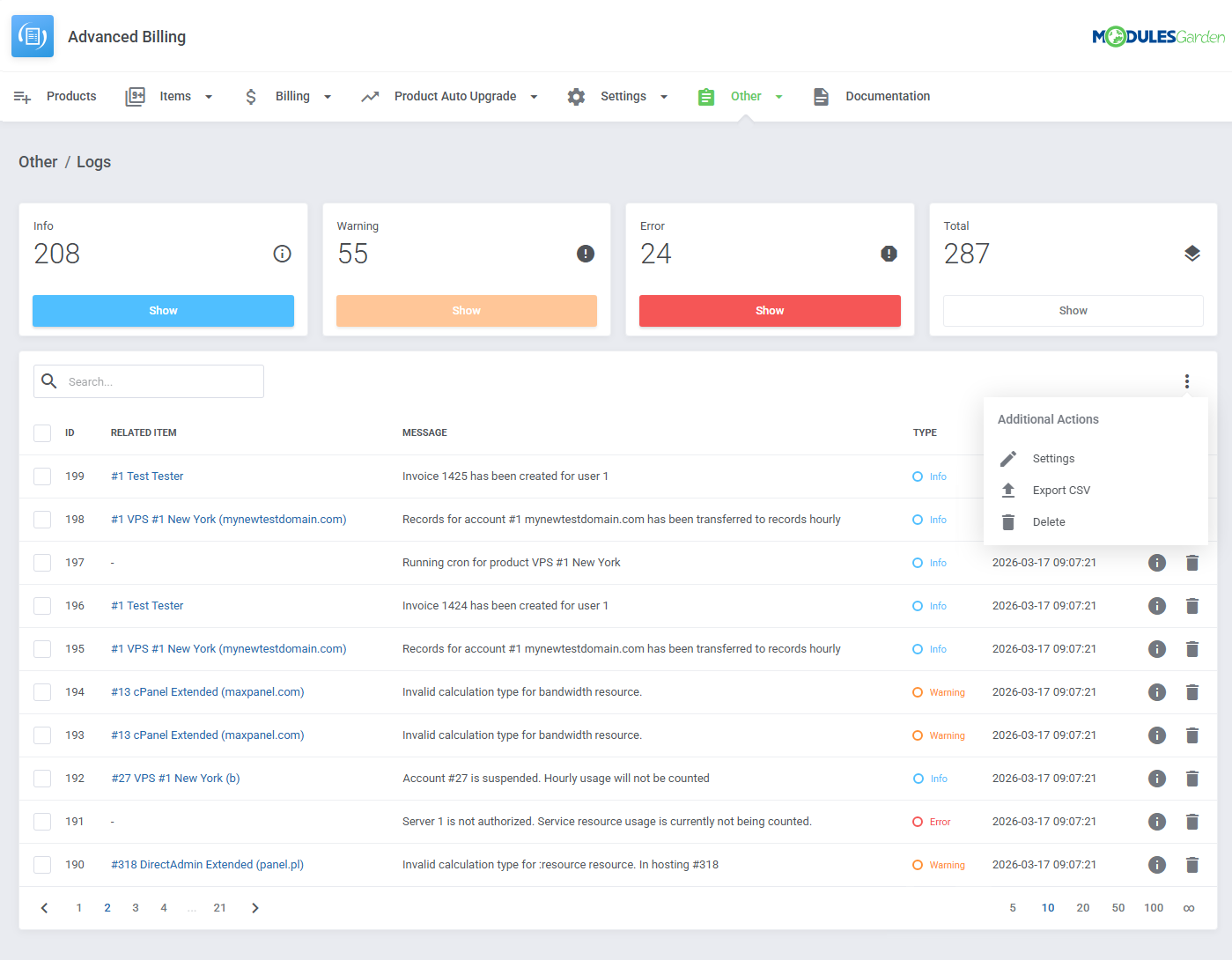Check the box for log 198
1232x960 pixels.
[x=42, y=520]
